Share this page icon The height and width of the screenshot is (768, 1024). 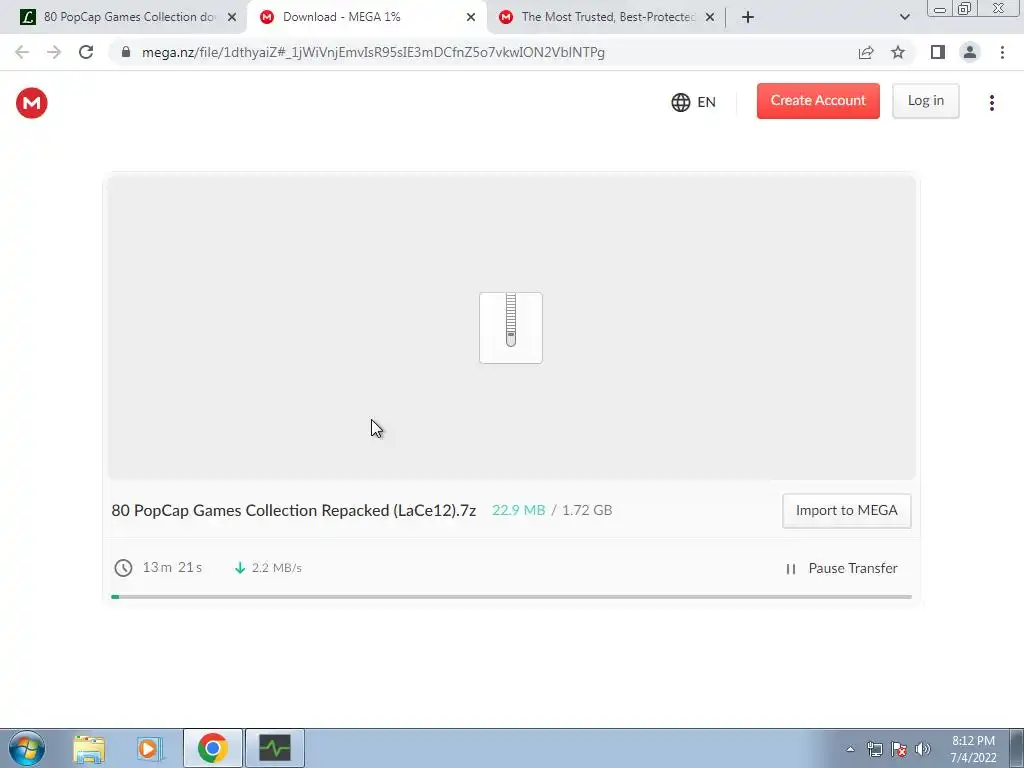[866, 52]
